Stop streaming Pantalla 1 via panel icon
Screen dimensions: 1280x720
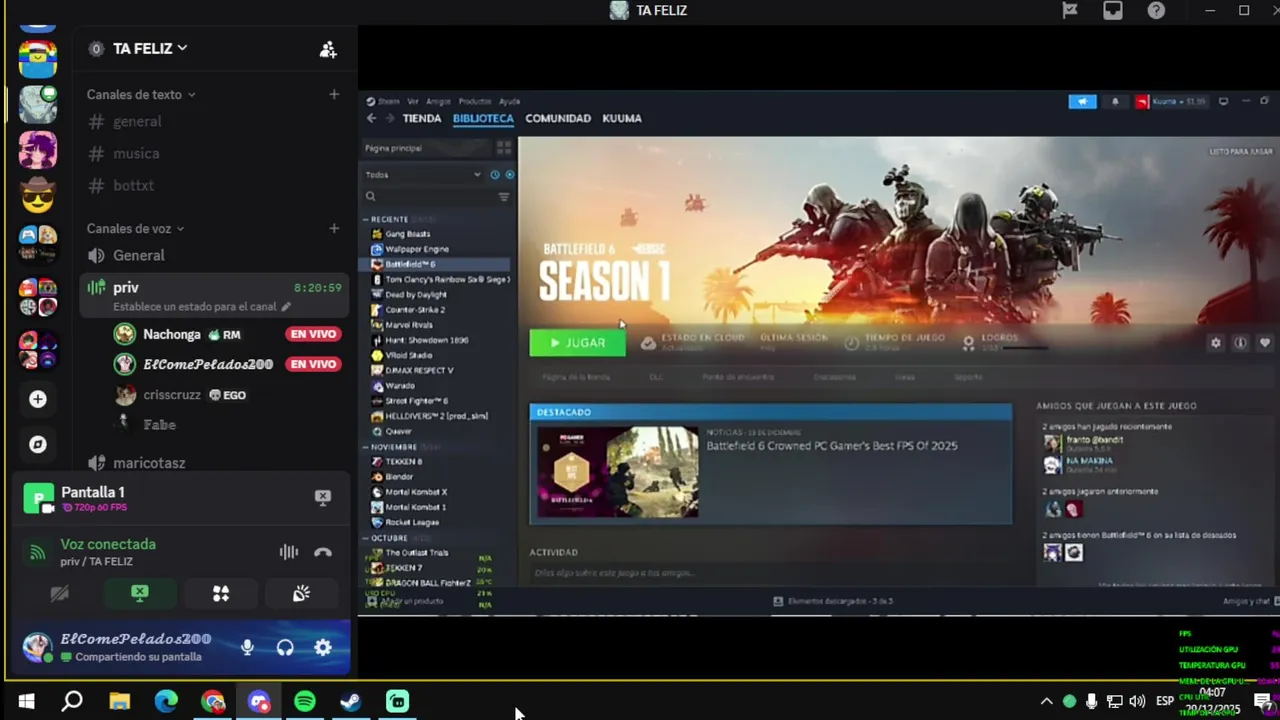pyautogui.click(x=322, y=497)
